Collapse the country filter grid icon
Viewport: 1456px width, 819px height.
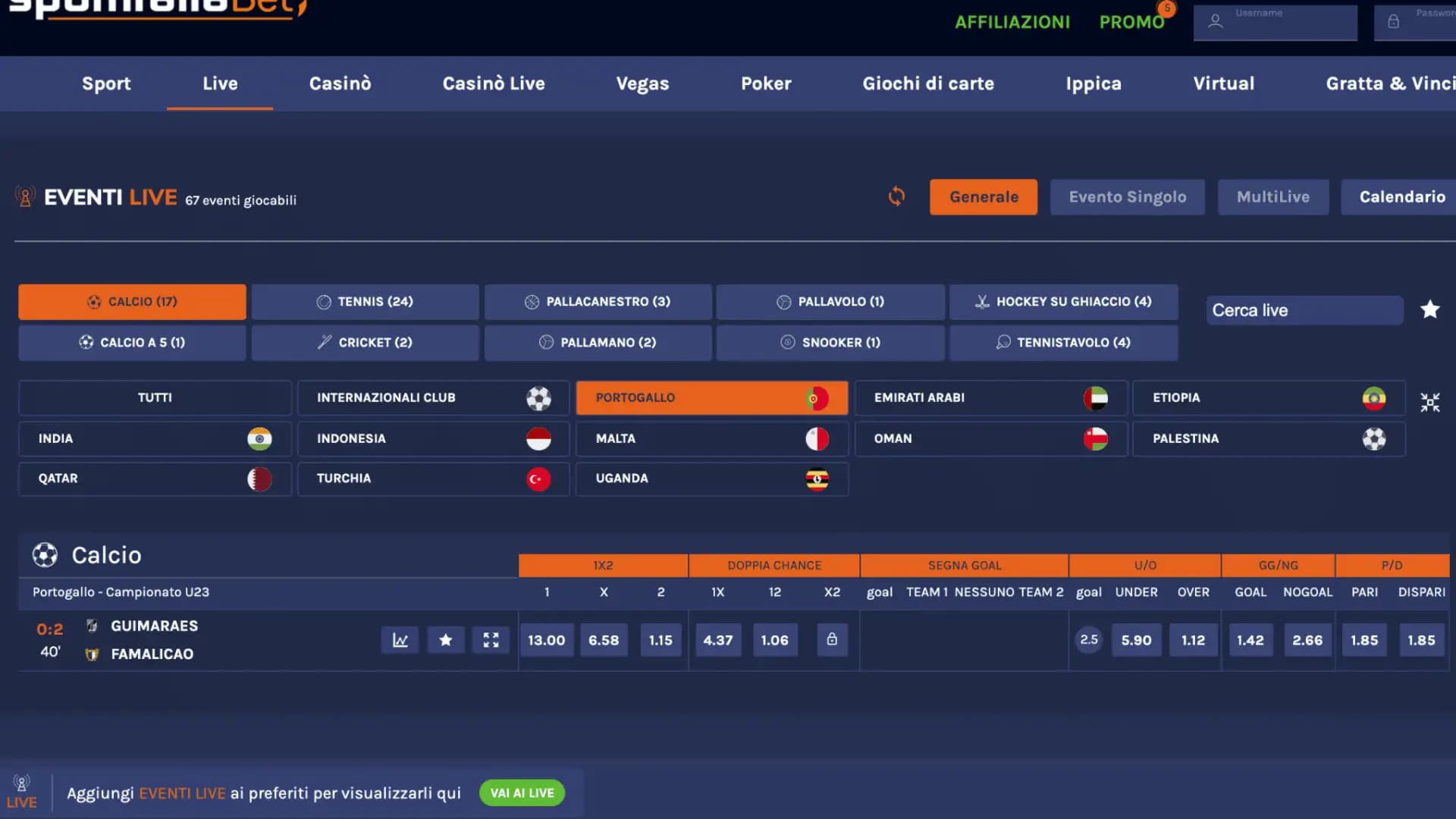click(x=1429, y=403)
